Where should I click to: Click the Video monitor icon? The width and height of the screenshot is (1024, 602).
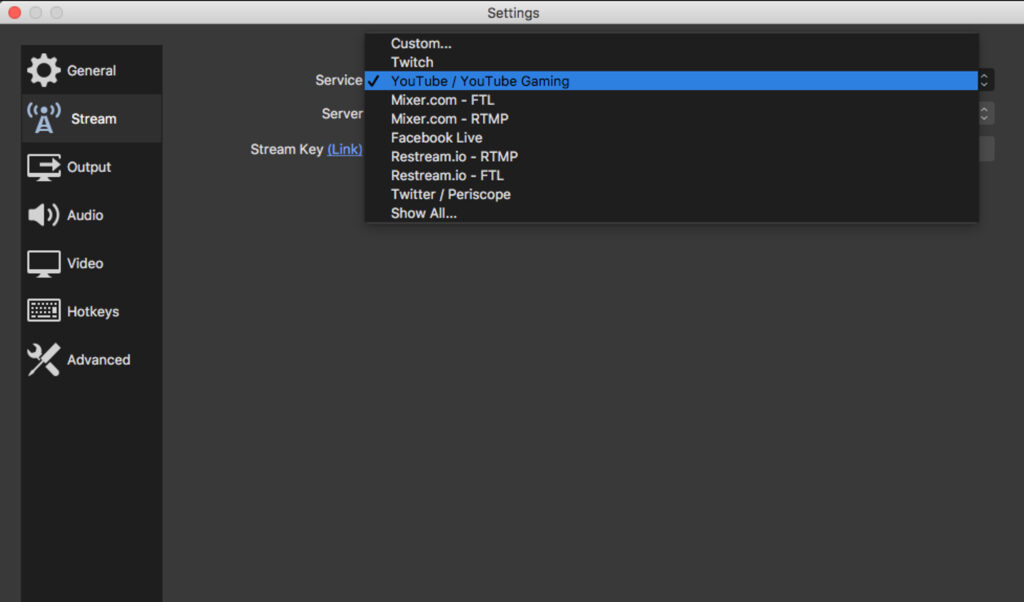(44, 264)
